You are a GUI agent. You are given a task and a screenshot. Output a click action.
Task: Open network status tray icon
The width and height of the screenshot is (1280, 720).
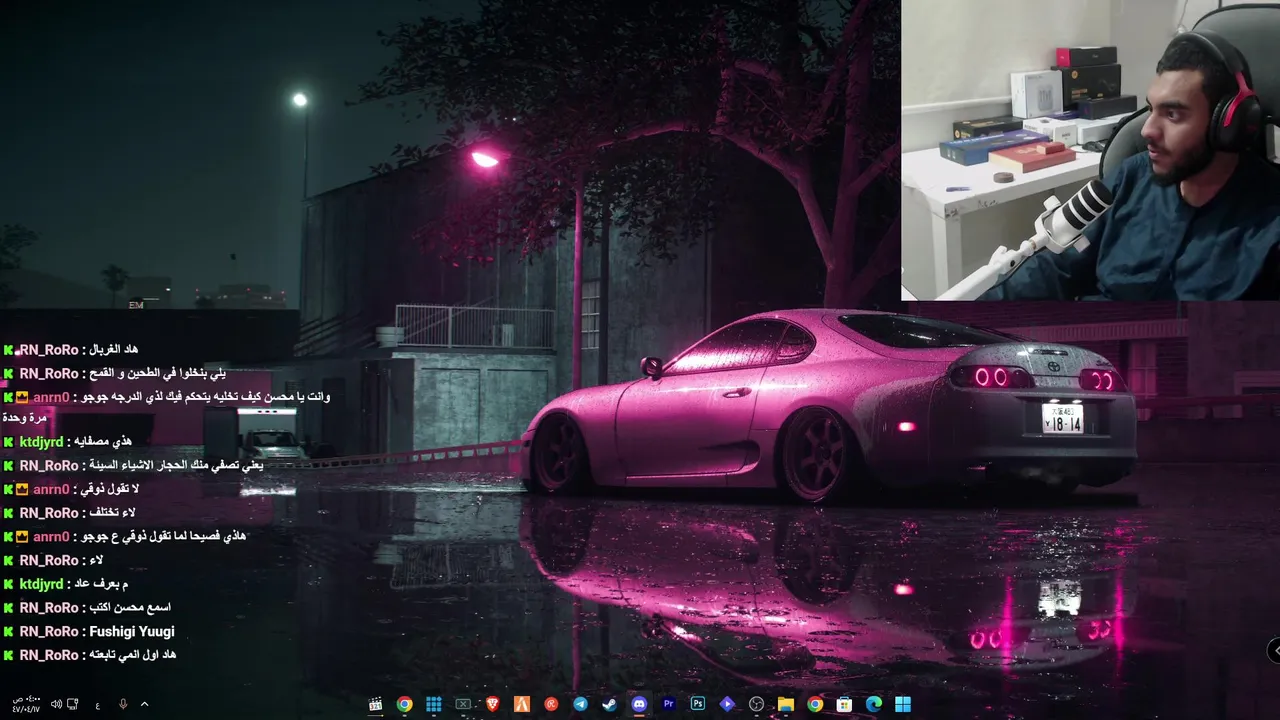tap(73, 704)
